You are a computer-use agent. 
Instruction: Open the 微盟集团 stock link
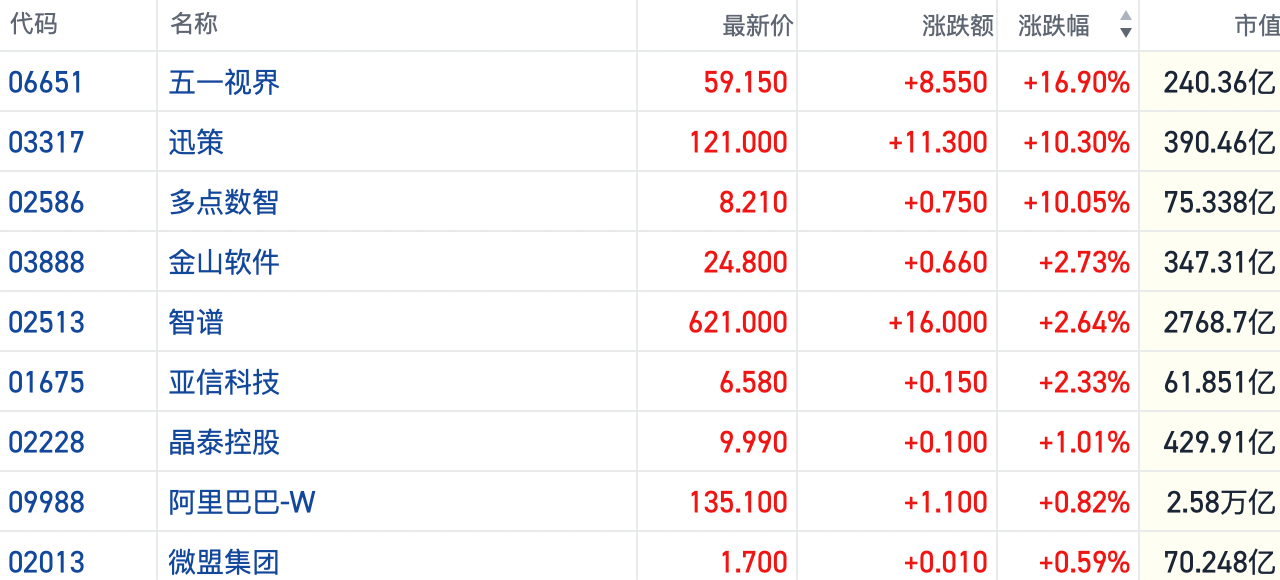click(224, 562)
